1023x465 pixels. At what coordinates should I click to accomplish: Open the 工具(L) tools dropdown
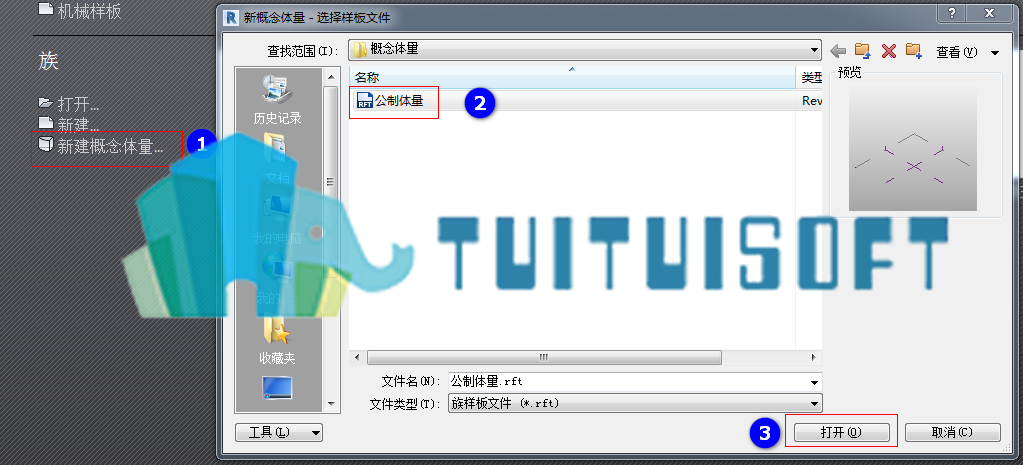[x=279, y=432]
